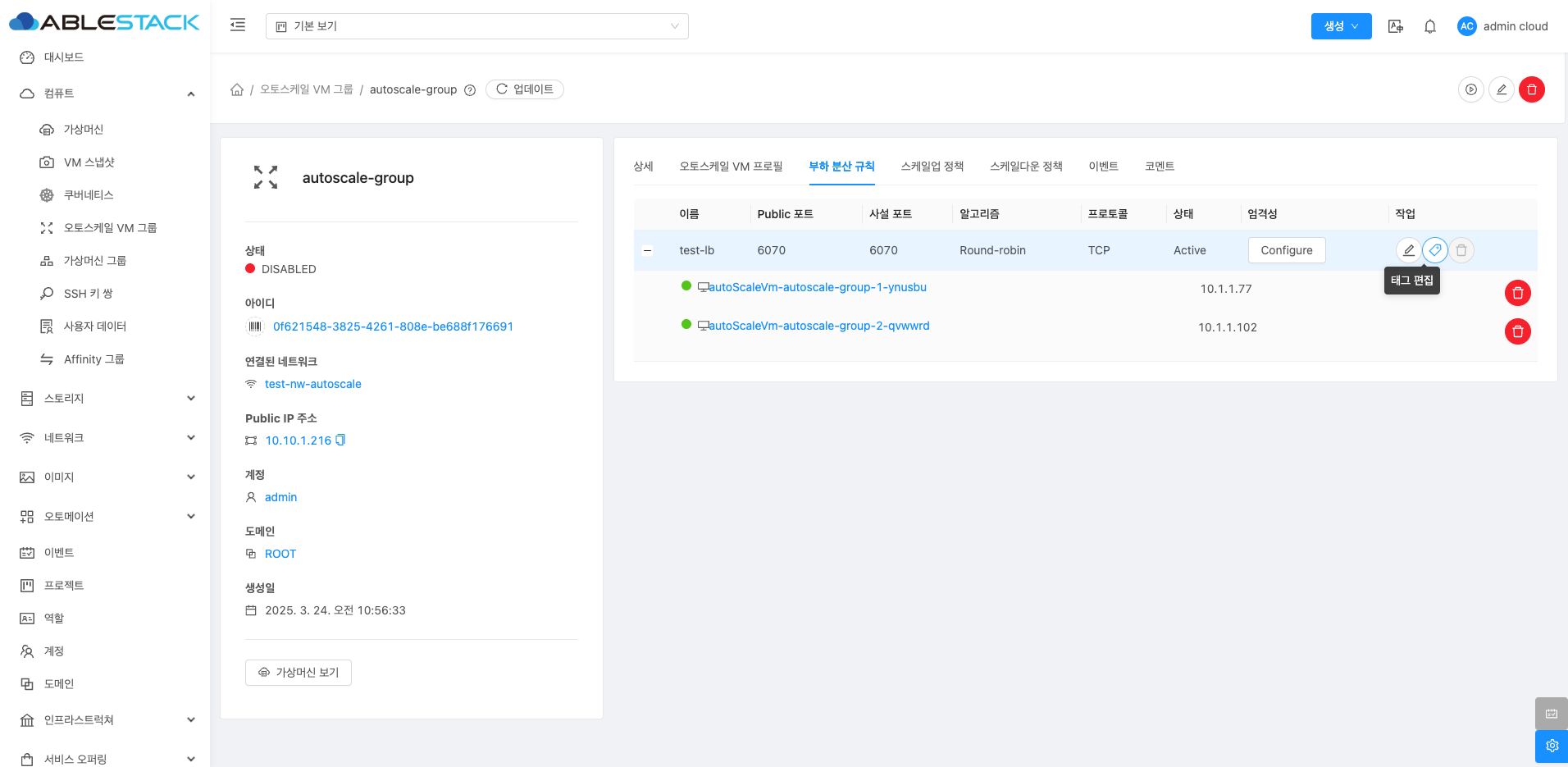Copy the Public IP address 10.10.1.216
1568x767 pixels.
pyautogui.click(x=340, y=441)
